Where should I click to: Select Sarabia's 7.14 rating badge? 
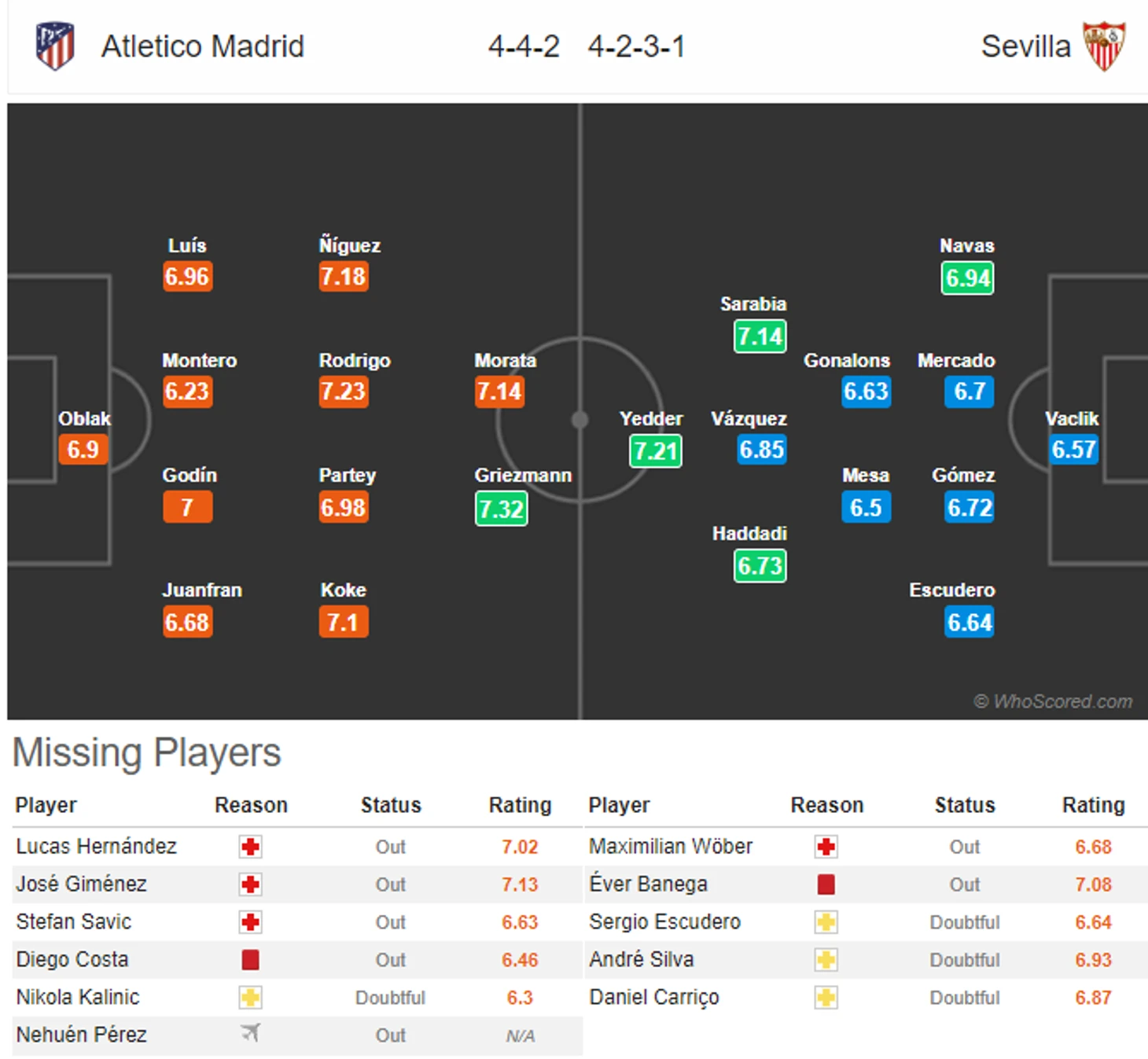click(760, 336)
